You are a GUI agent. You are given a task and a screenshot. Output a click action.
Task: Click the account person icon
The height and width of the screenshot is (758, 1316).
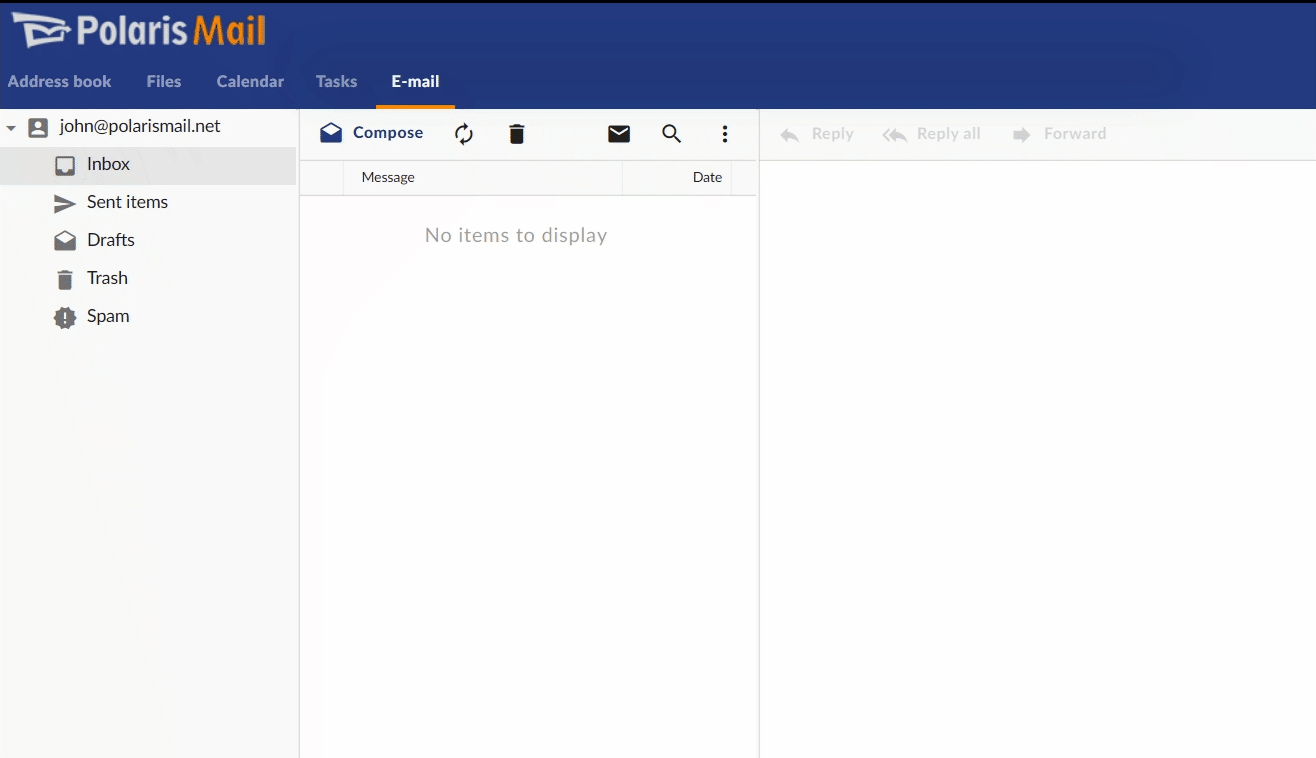[38, 128]
